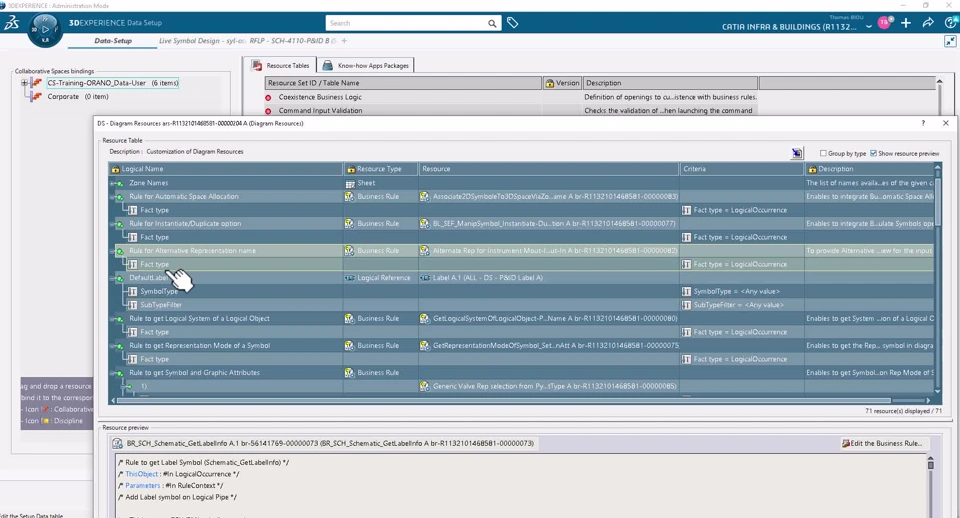This screenshot has height=518, width=960.
Task: Collapse the DefaultLabel node
Action: [x=113, y=278]
